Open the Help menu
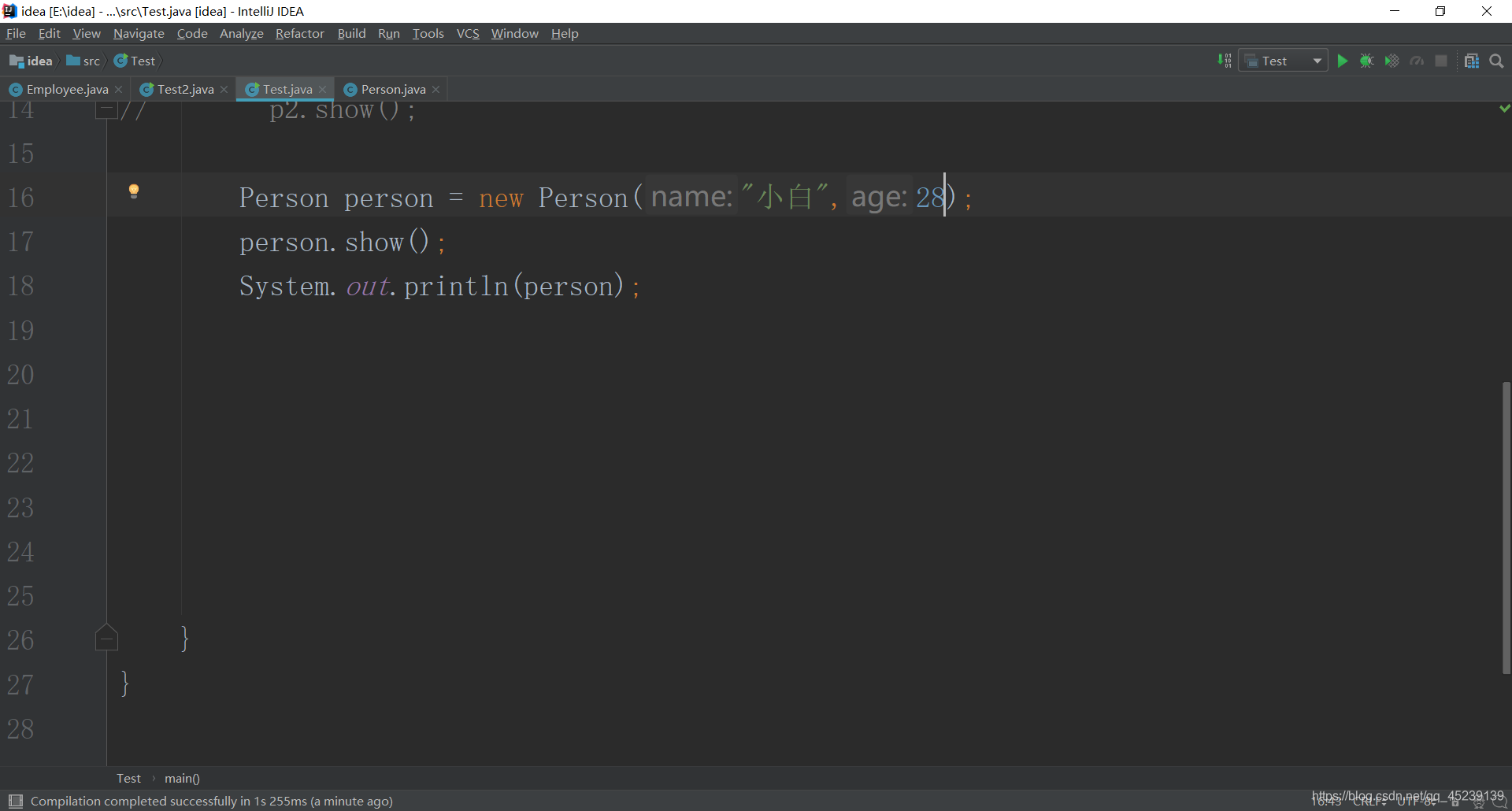 coord(565,33)
